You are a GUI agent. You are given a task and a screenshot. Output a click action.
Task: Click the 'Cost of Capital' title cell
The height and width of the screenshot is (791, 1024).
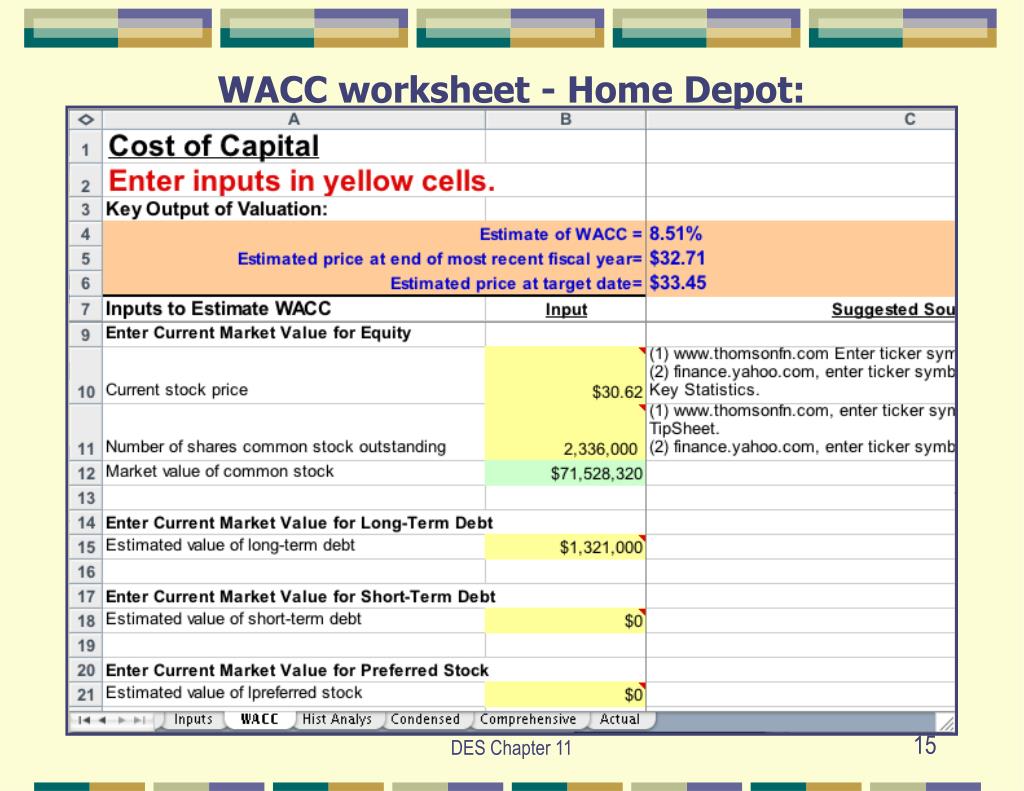pyautogui.click(x=214, y=146)
